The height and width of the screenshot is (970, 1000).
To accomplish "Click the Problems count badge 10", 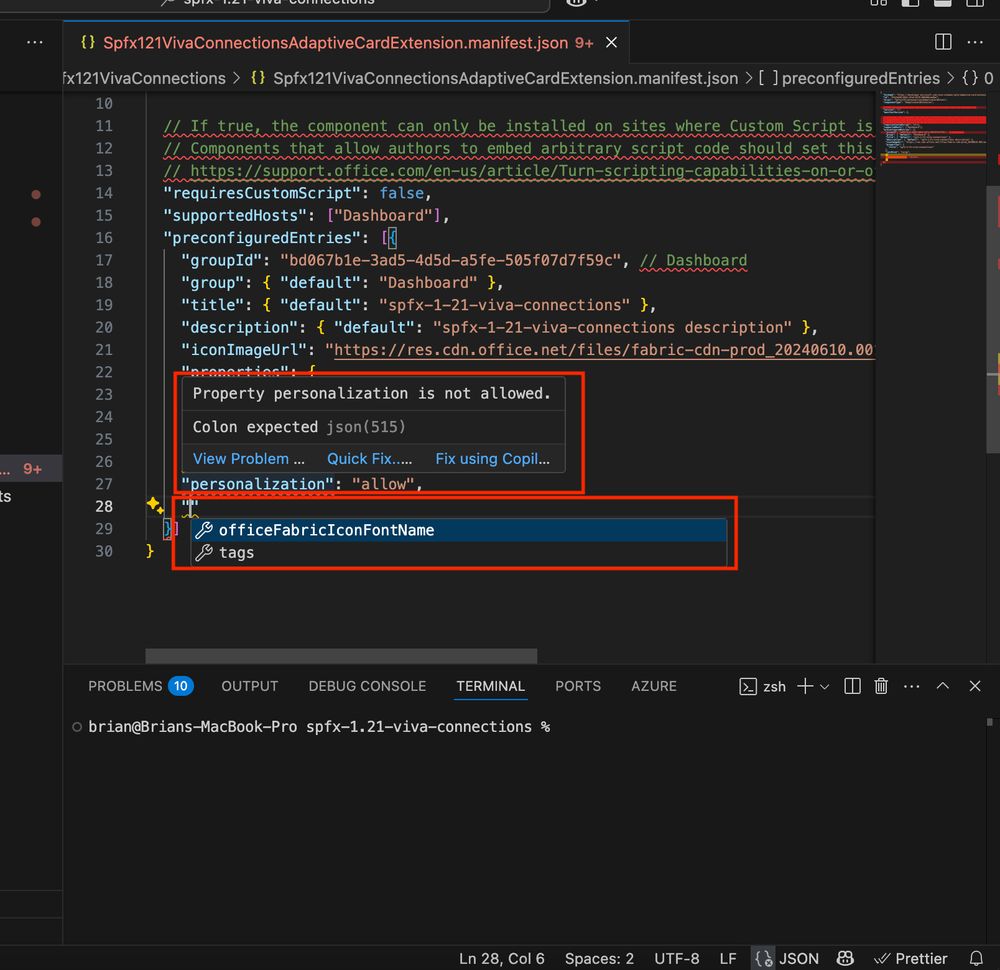I will pyautogui.click(x=180, y=686).
